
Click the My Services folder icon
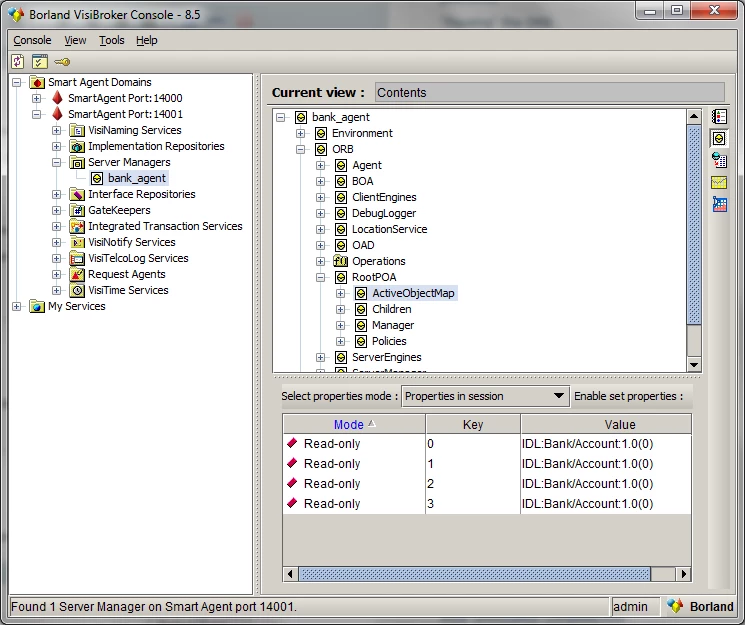coord(37,307)
